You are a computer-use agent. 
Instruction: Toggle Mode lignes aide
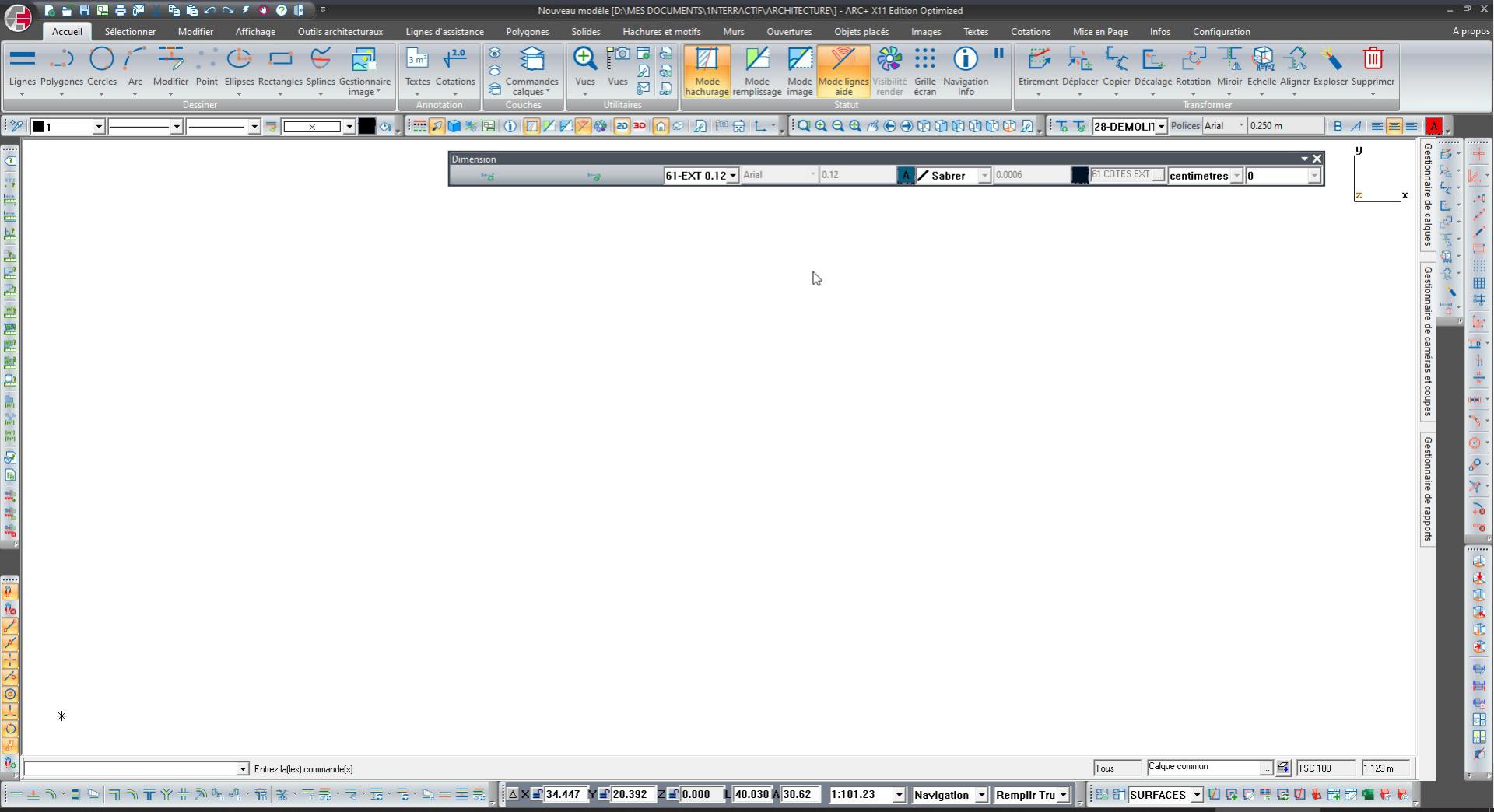843,71
